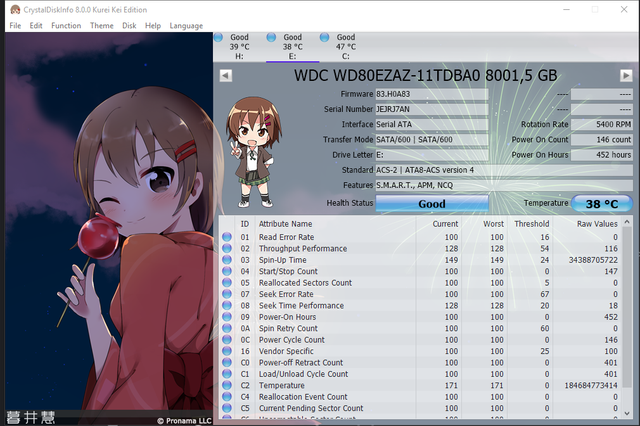Click status icon of Read Error Rate row
The image size is (640, 426).
click(x=227, y=237)
